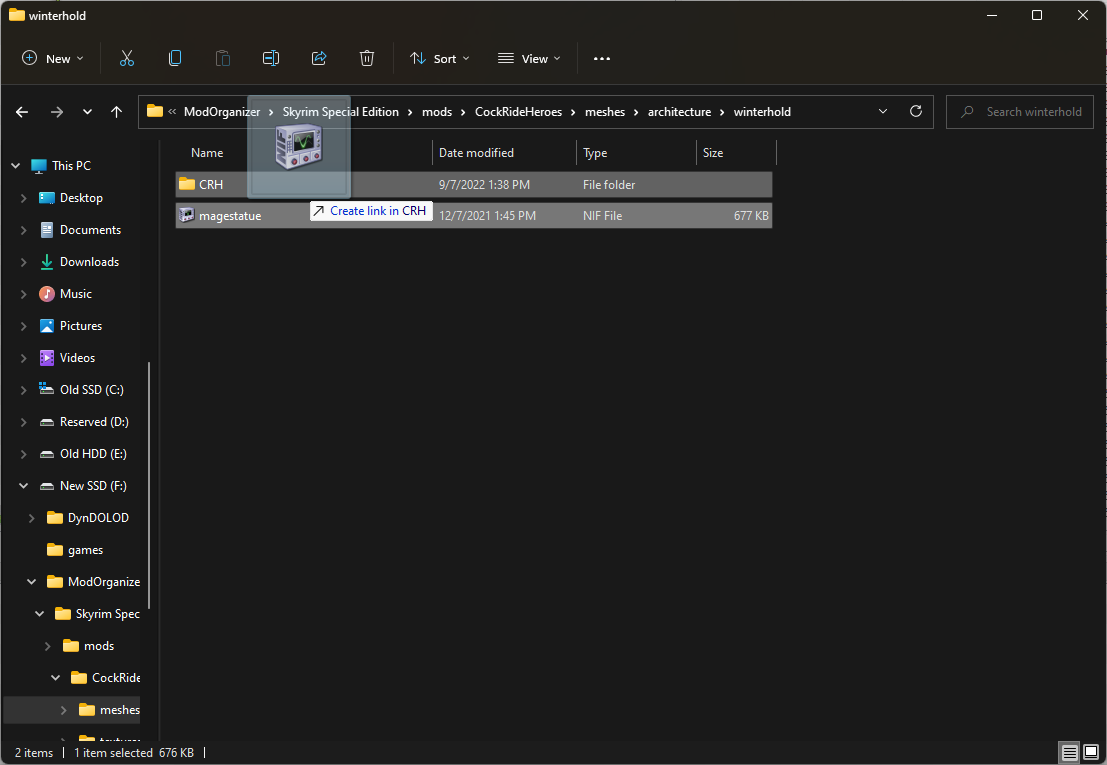Click the winterhold breadcrumb segment
Viewport: 1107px width, 765px height.
(x=762, y=112)
